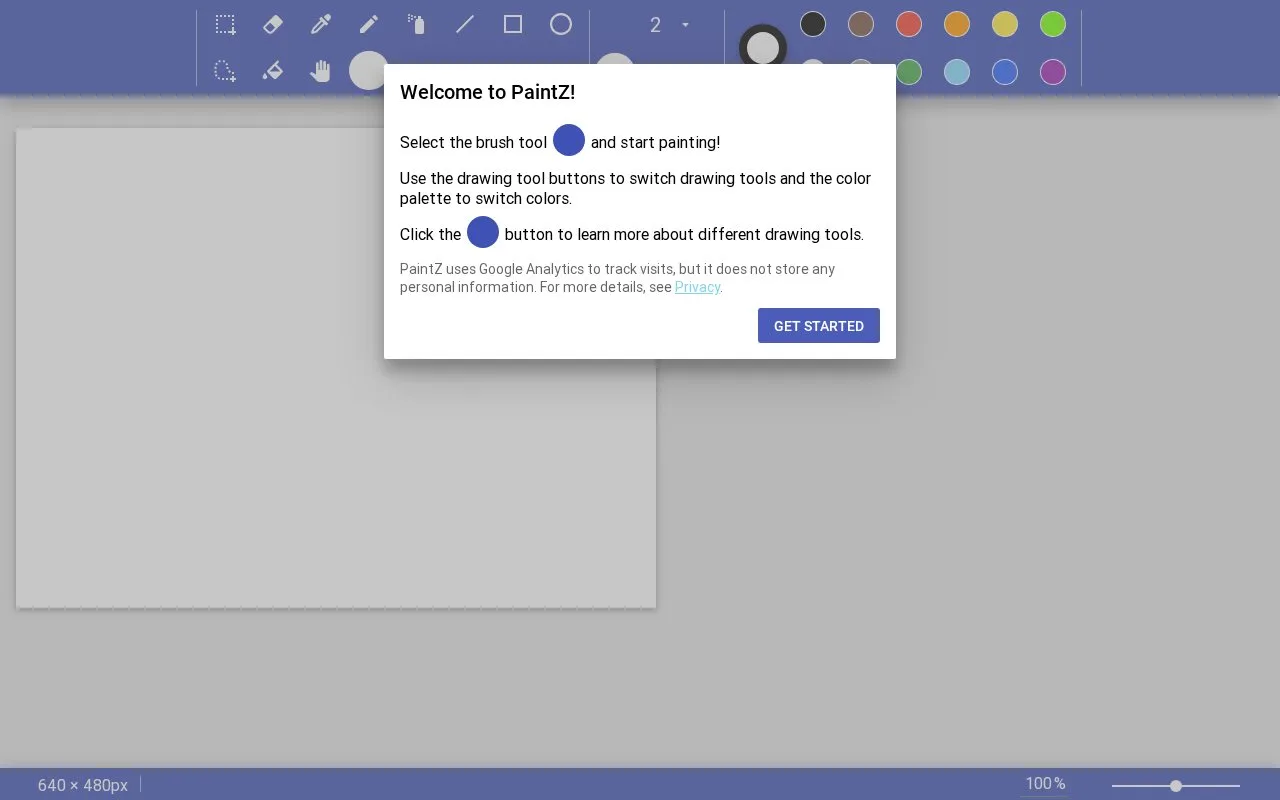Image resolution: width=1280 pixels, height=800 pixels.
Task: Click the Welcome to PaintZ! heading
Action: (487, 92)
